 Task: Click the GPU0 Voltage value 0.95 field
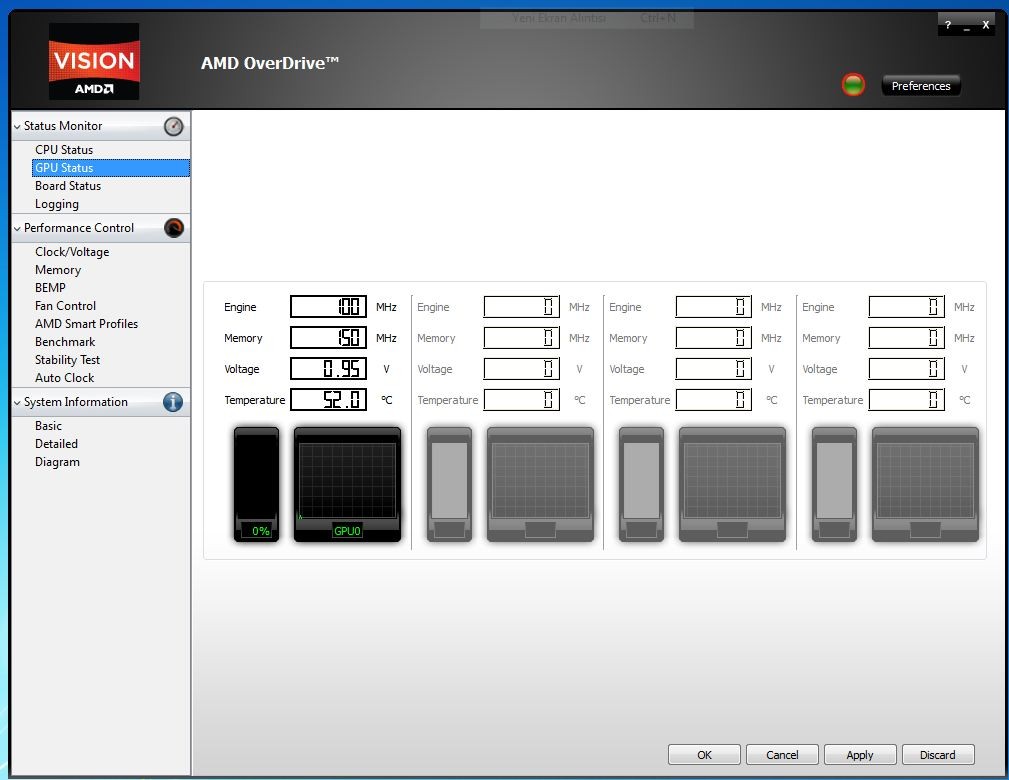coord(328,369)
